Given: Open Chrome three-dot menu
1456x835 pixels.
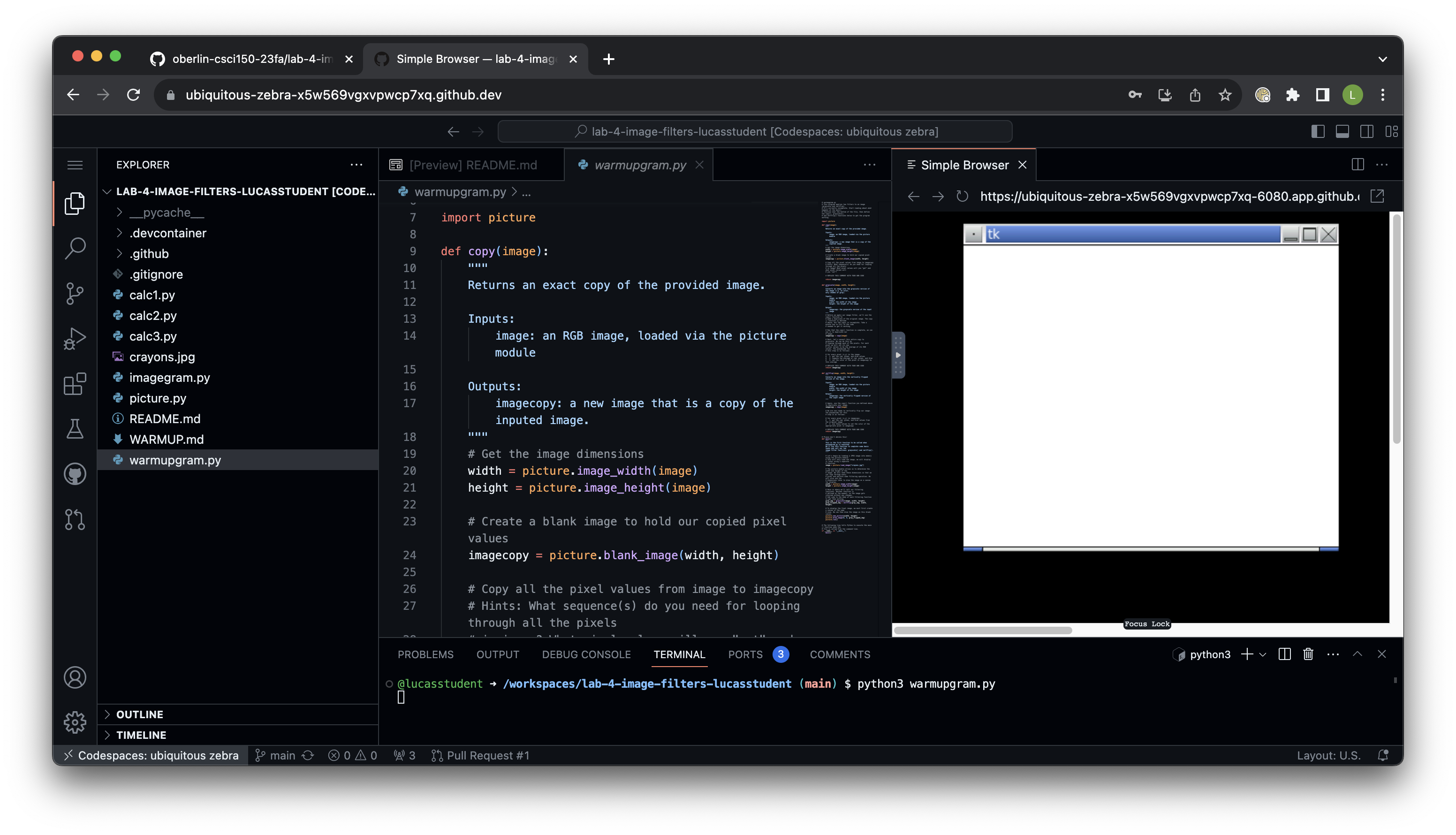Looking at the screenshot, I should tap(1382, 95).
